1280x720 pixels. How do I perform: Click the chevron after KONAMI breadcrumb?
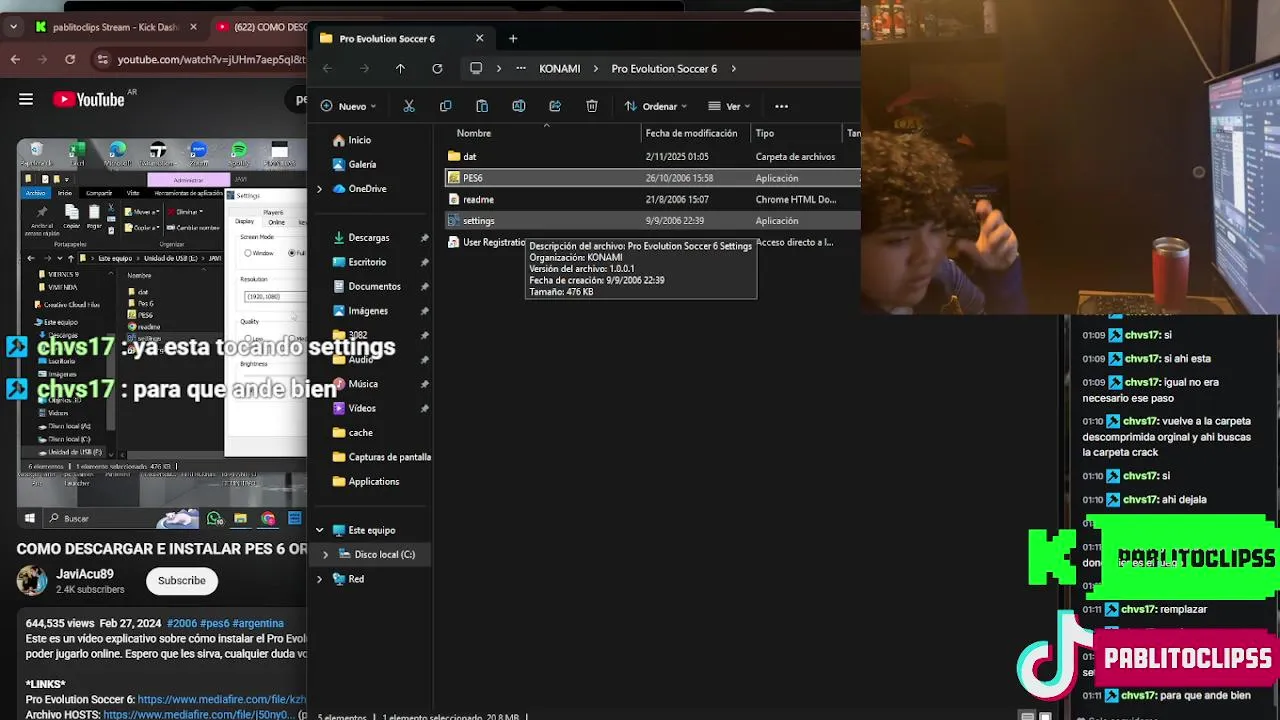tap(596, 68)
